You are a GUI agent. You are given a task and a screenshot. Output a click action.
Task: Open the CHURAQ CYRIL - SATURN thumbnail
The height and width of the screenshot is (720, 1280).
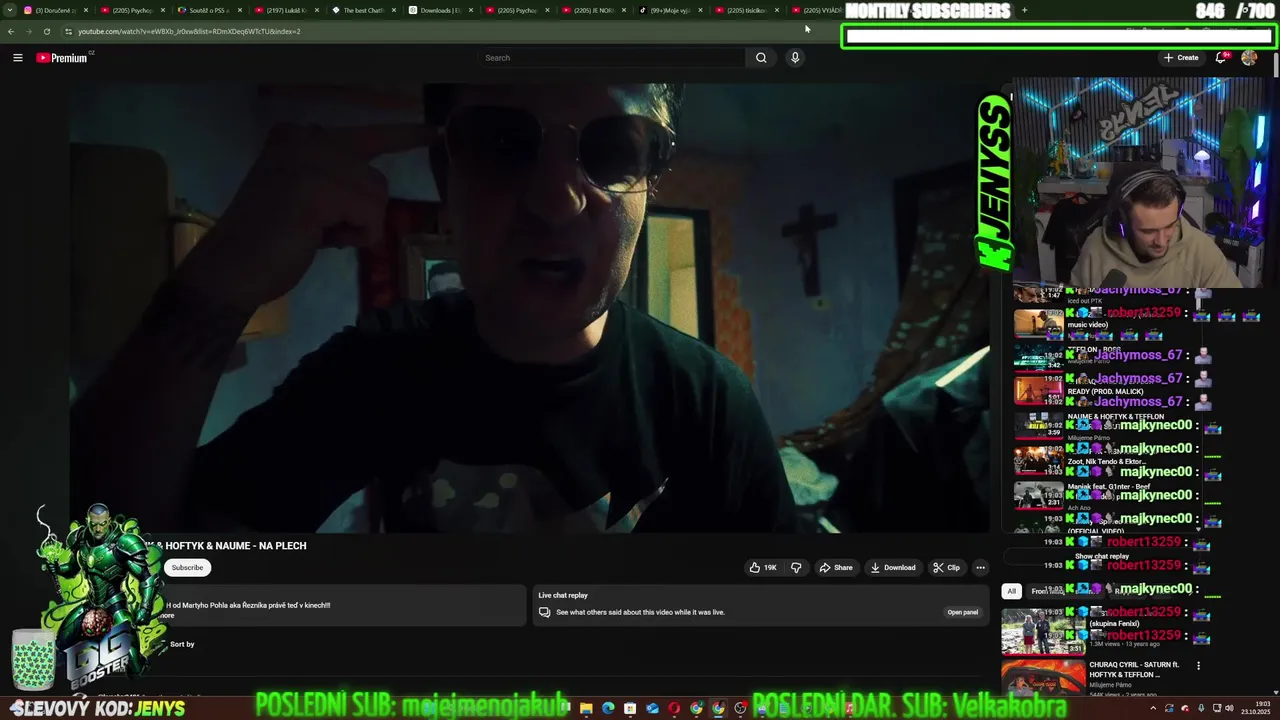[1043, 677]
